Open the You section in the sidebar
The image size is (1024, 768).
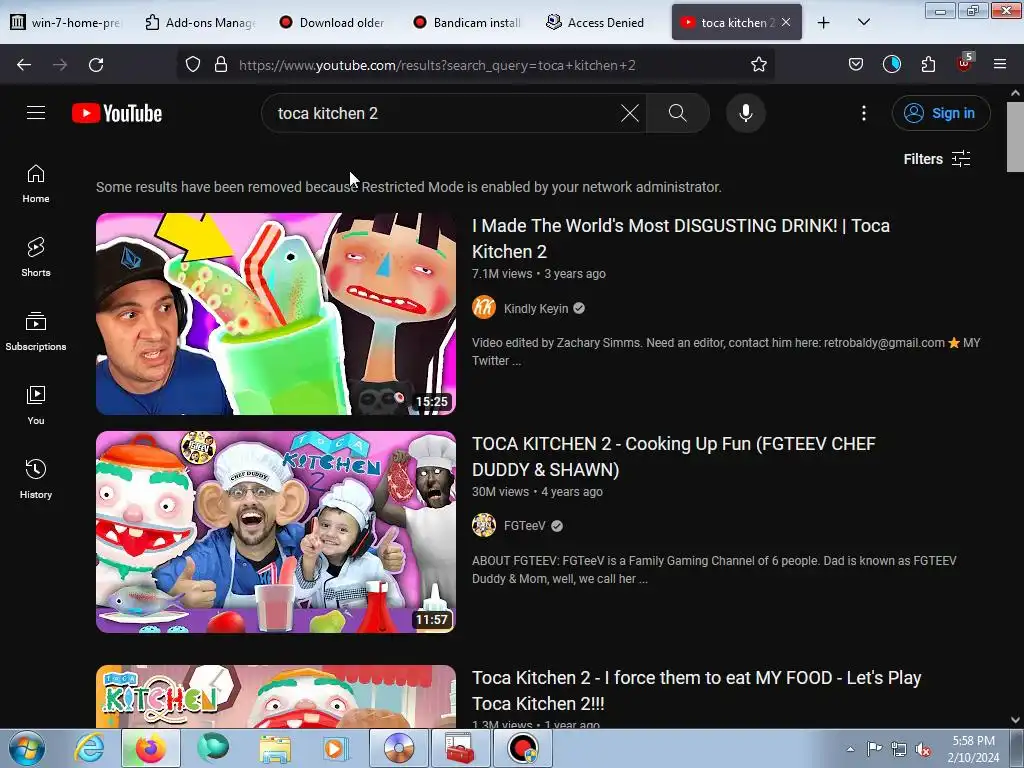[36, 406]
